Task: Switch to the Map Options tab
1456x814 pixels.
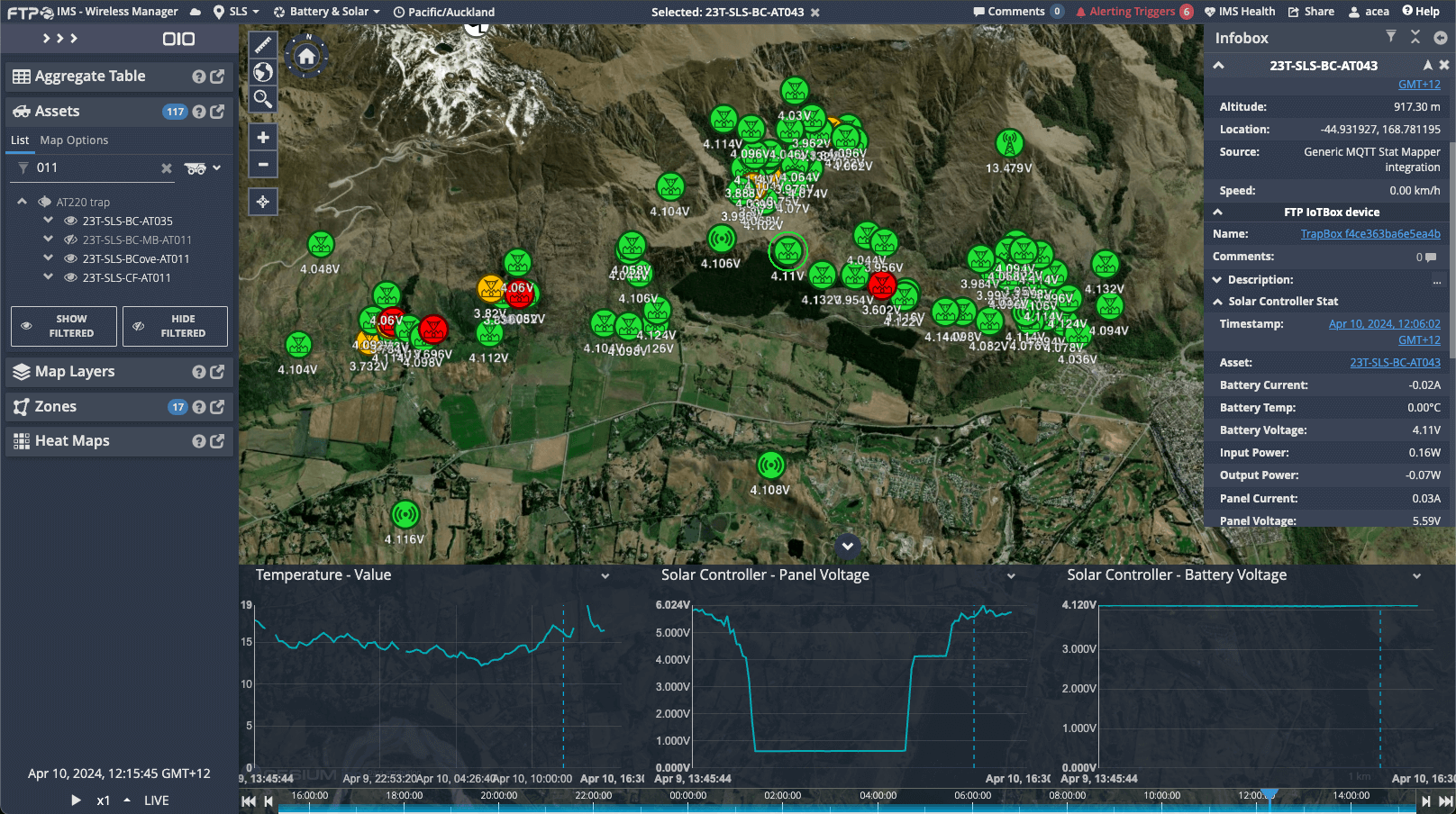Action: click(x=74, y=140)
